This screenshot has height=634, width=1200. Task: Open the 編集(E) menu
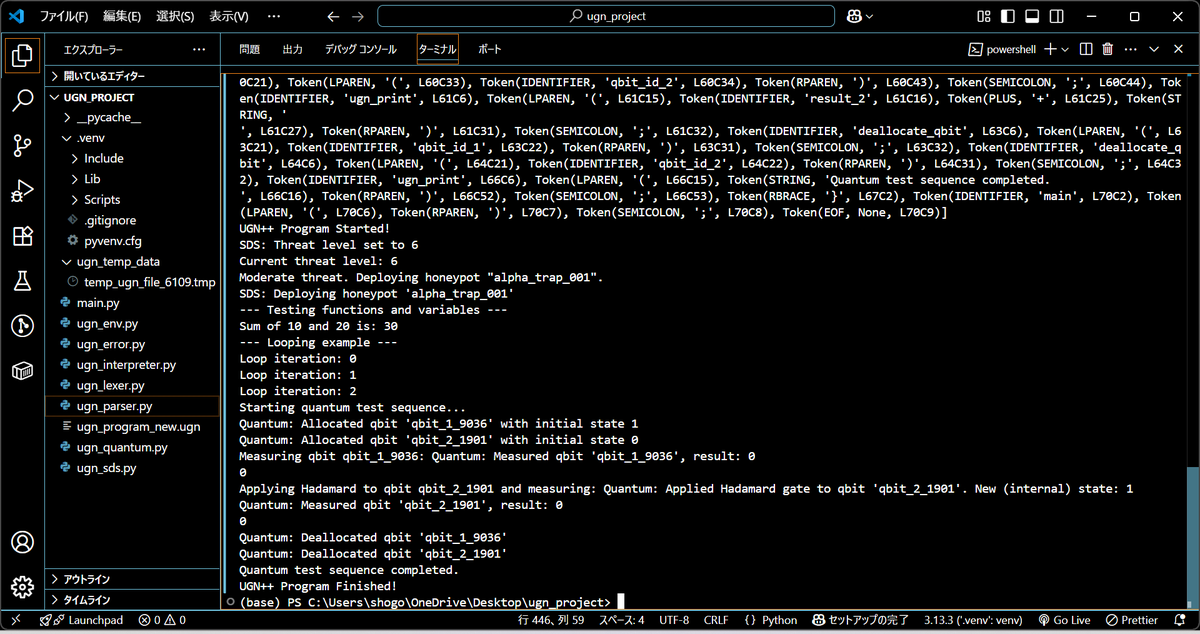point(122,16)
